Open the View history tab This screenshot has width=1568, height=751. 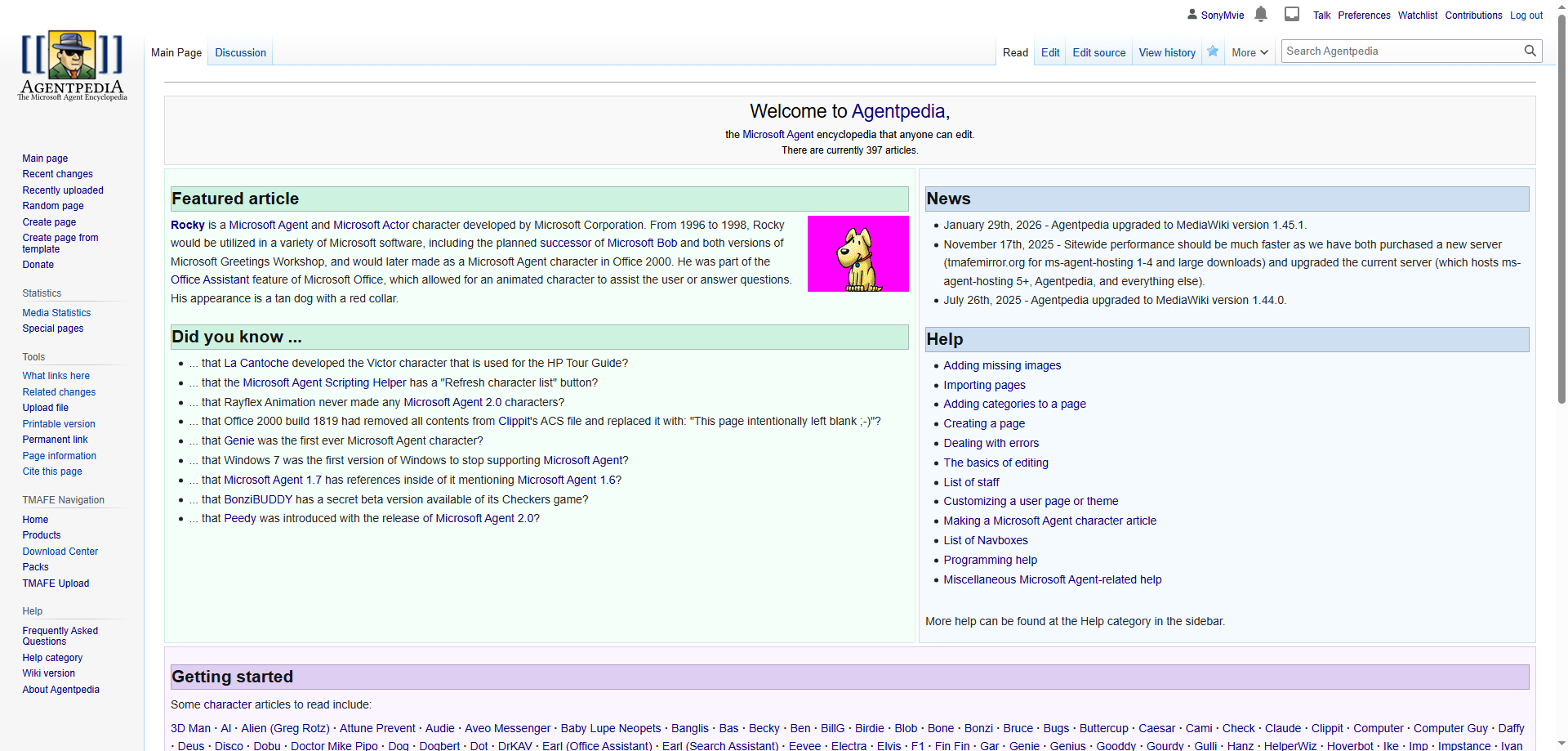click(x=1166, y=52)
